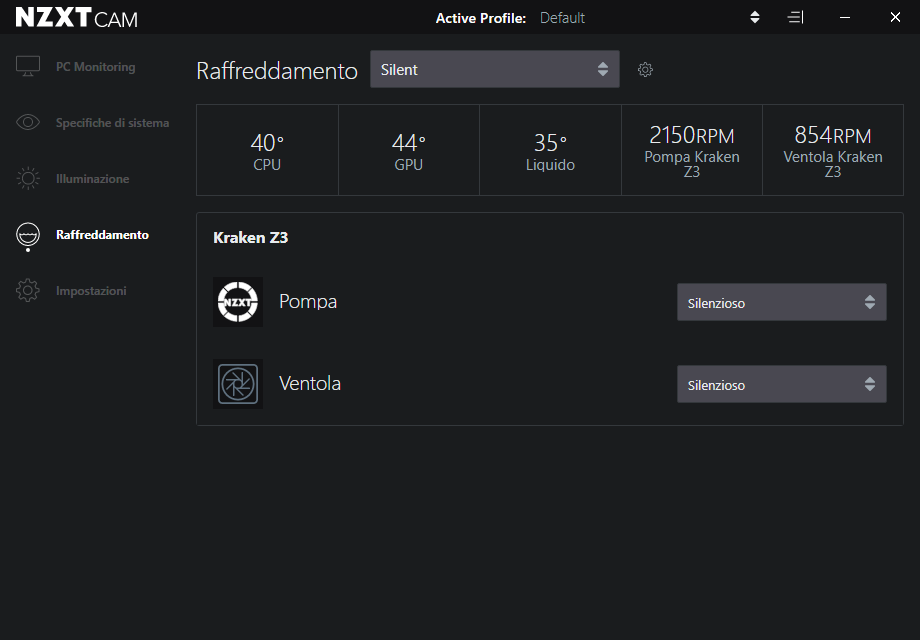Open the Pompa Silenzioso mode dropdown

(781, 303)
